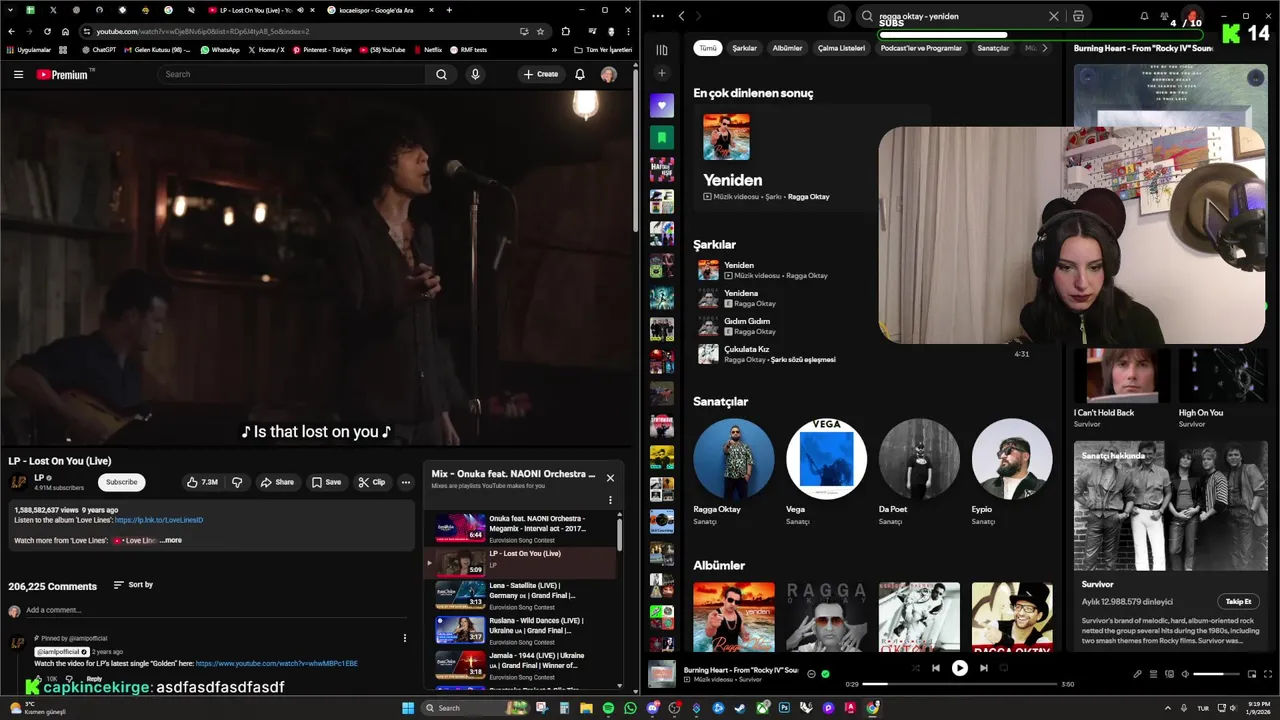Select Çalma Listeleri filter
The width and height of the screenshot is (1280, 720).
click(x=841, y=48)
